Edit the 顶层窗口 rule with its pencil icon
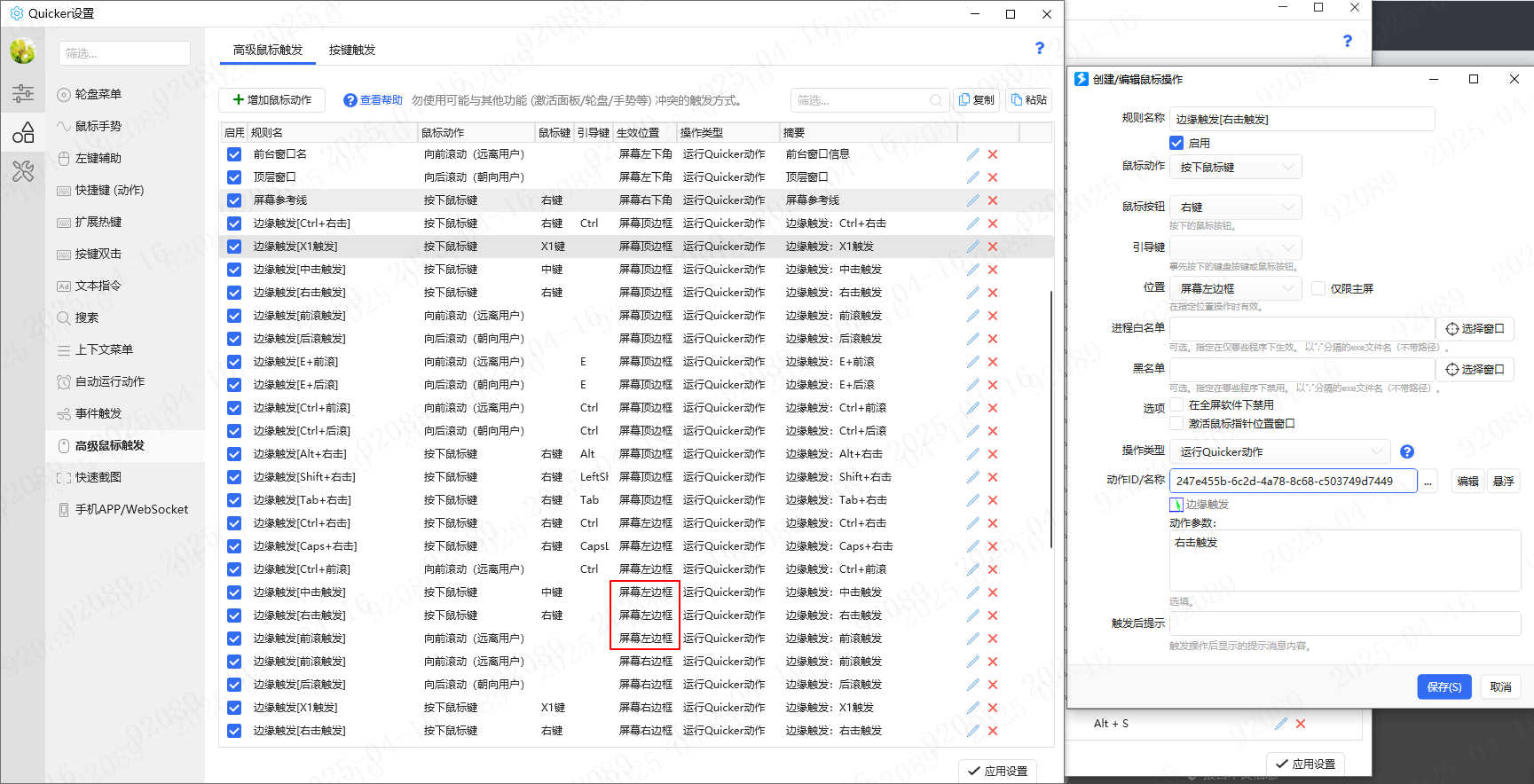 point(973,177)
